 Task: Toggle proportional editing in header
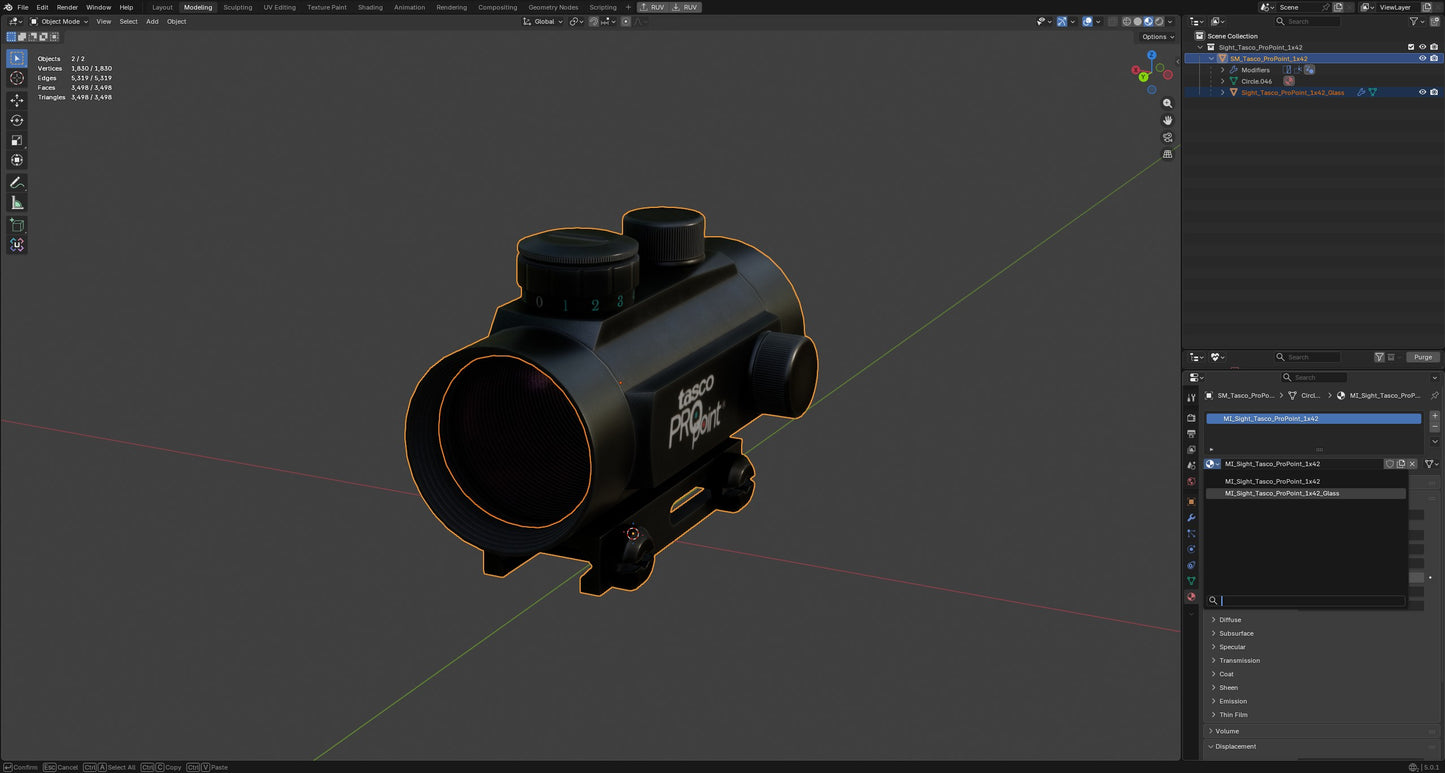(x=626, y=21)
